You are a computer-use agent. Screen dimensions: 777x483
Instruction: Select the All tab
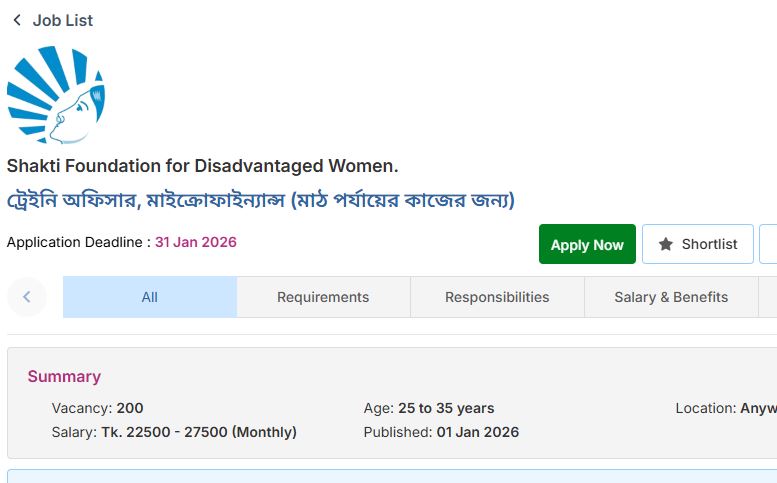coord(150,297)
